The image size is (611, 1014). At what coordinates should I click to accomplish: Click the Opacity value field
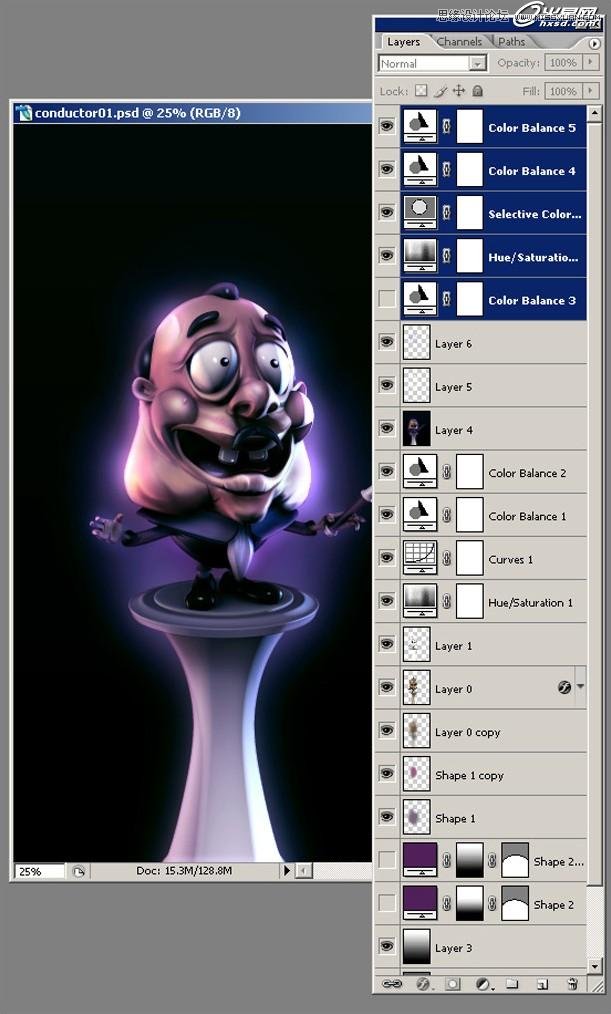(x=564, y=62)
